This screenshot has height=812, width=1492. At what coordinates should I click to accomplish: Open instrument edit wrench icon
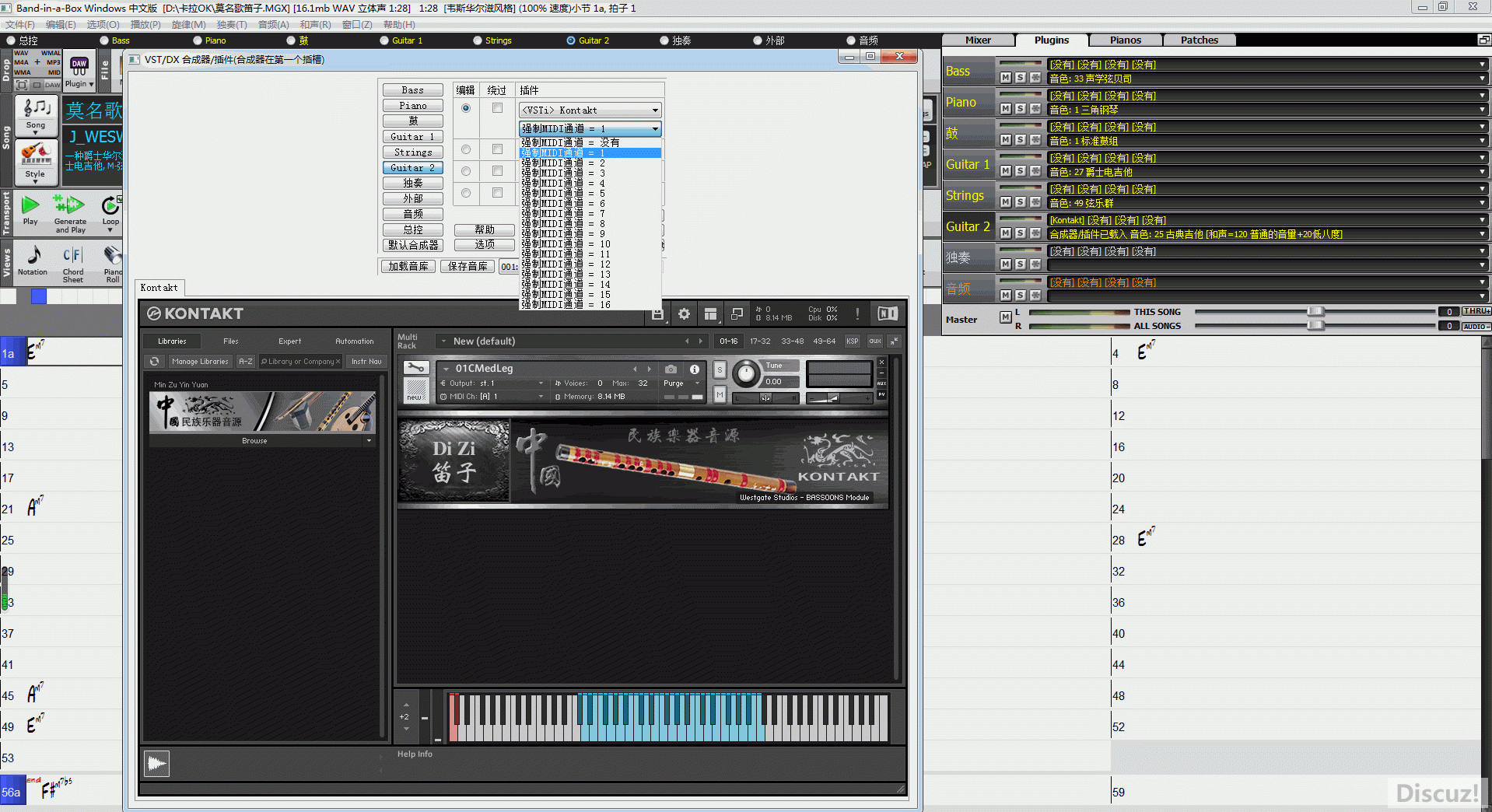tap(416, 368)
